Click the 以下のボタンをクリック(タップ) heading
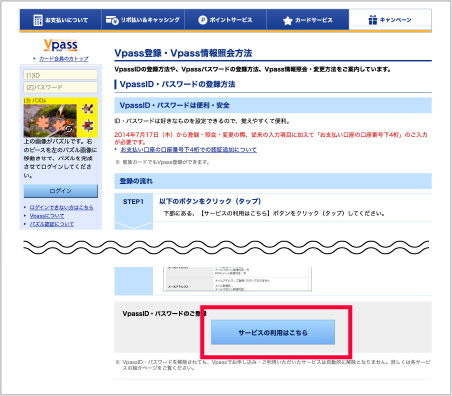Screen dimensions: 452x396 pos(210,201)
